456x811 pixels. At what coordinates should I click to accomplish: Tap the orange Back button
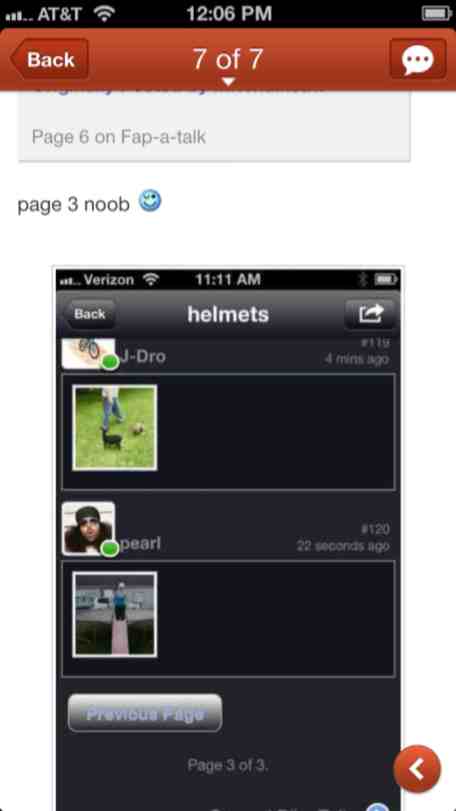[x=49, y=59]
